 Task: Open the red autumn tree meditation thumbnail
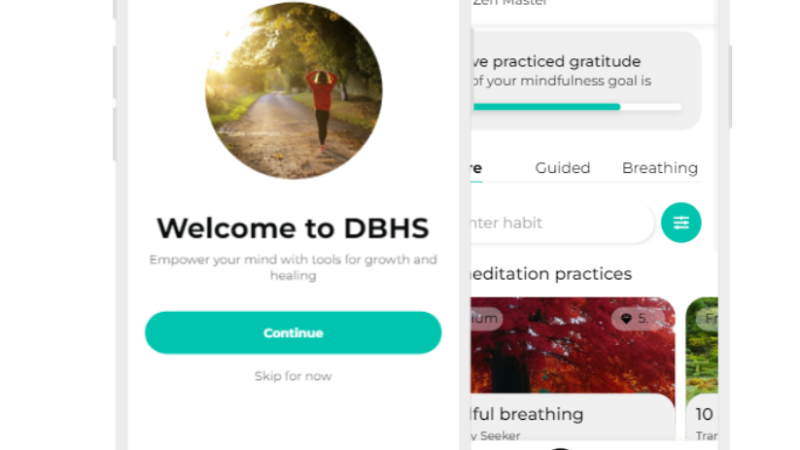tap(572, 345)
